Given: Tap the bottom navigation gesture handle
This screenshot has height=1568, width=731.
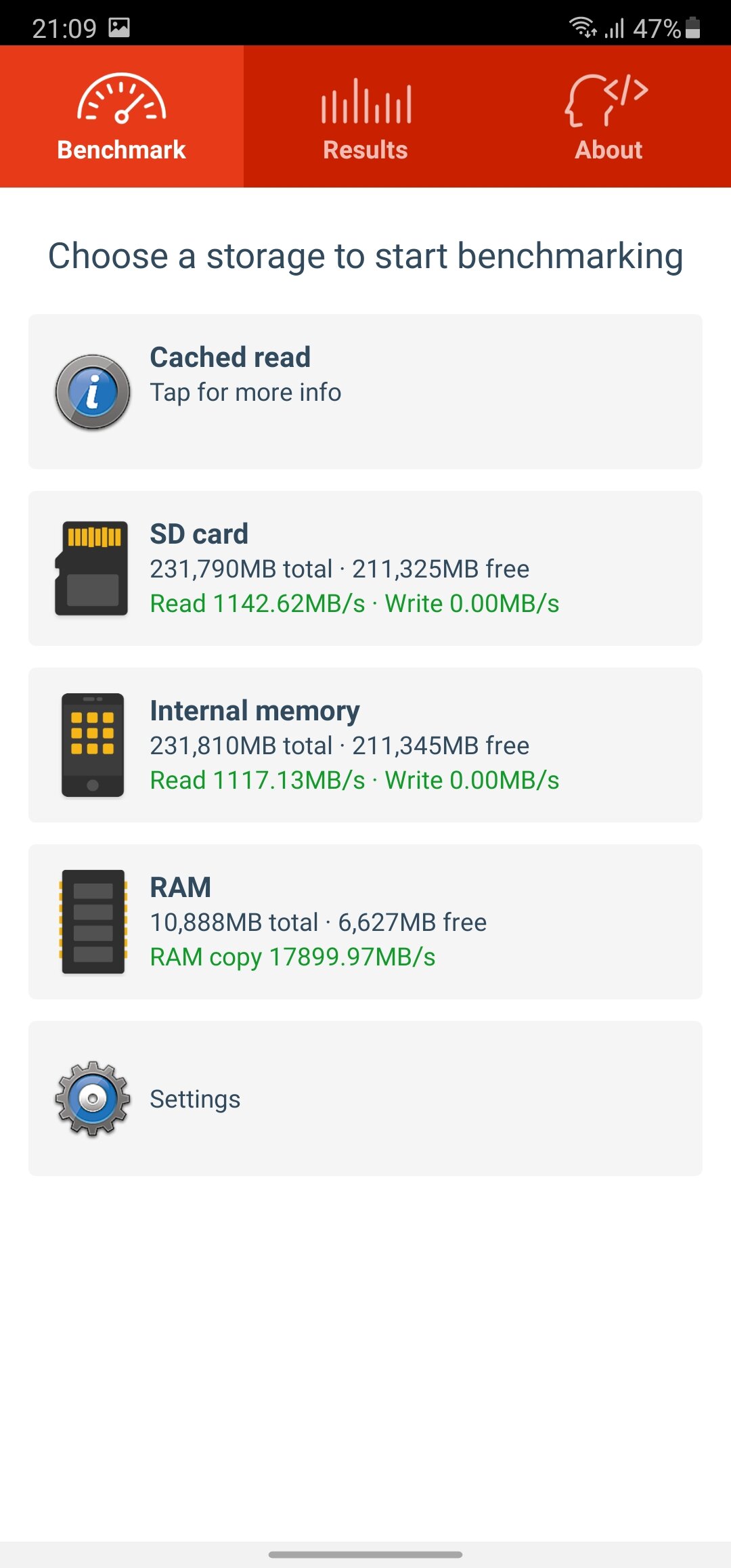Looking at the screenshot, I should [365, 1554].
